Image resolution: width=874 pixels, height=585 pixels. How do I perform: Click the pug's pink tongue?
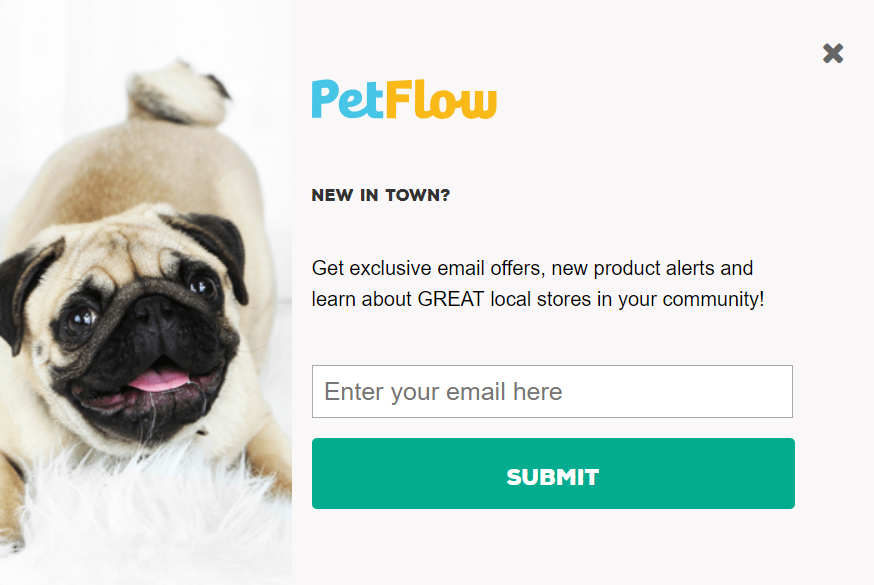coord(157,379)
